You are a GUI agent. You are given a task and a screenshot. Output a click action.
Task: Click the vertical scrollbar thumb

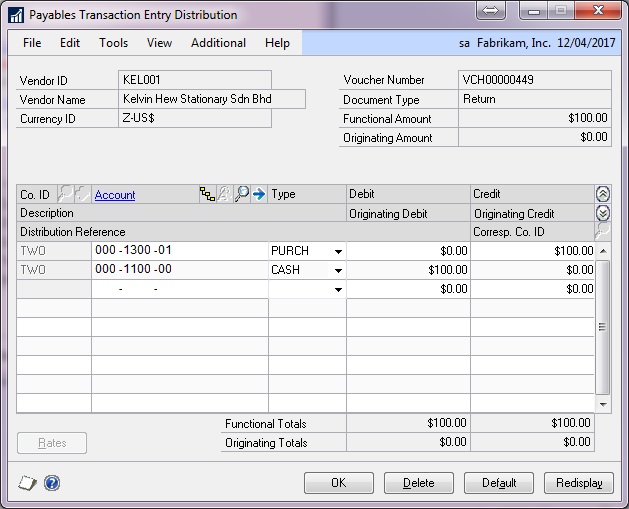[603, 327]
